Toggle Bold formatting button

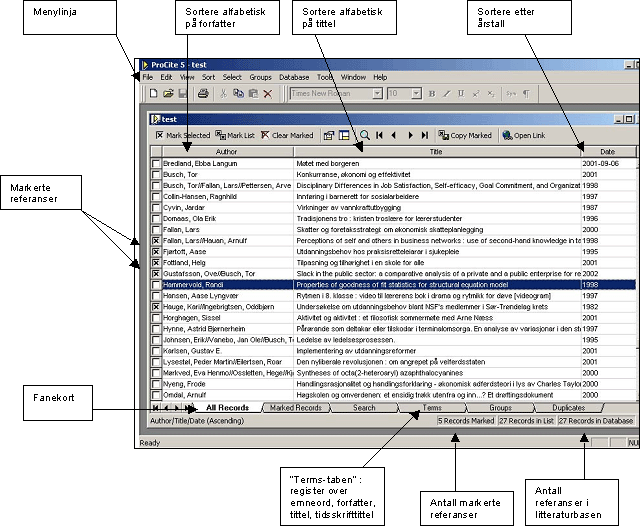432,94
